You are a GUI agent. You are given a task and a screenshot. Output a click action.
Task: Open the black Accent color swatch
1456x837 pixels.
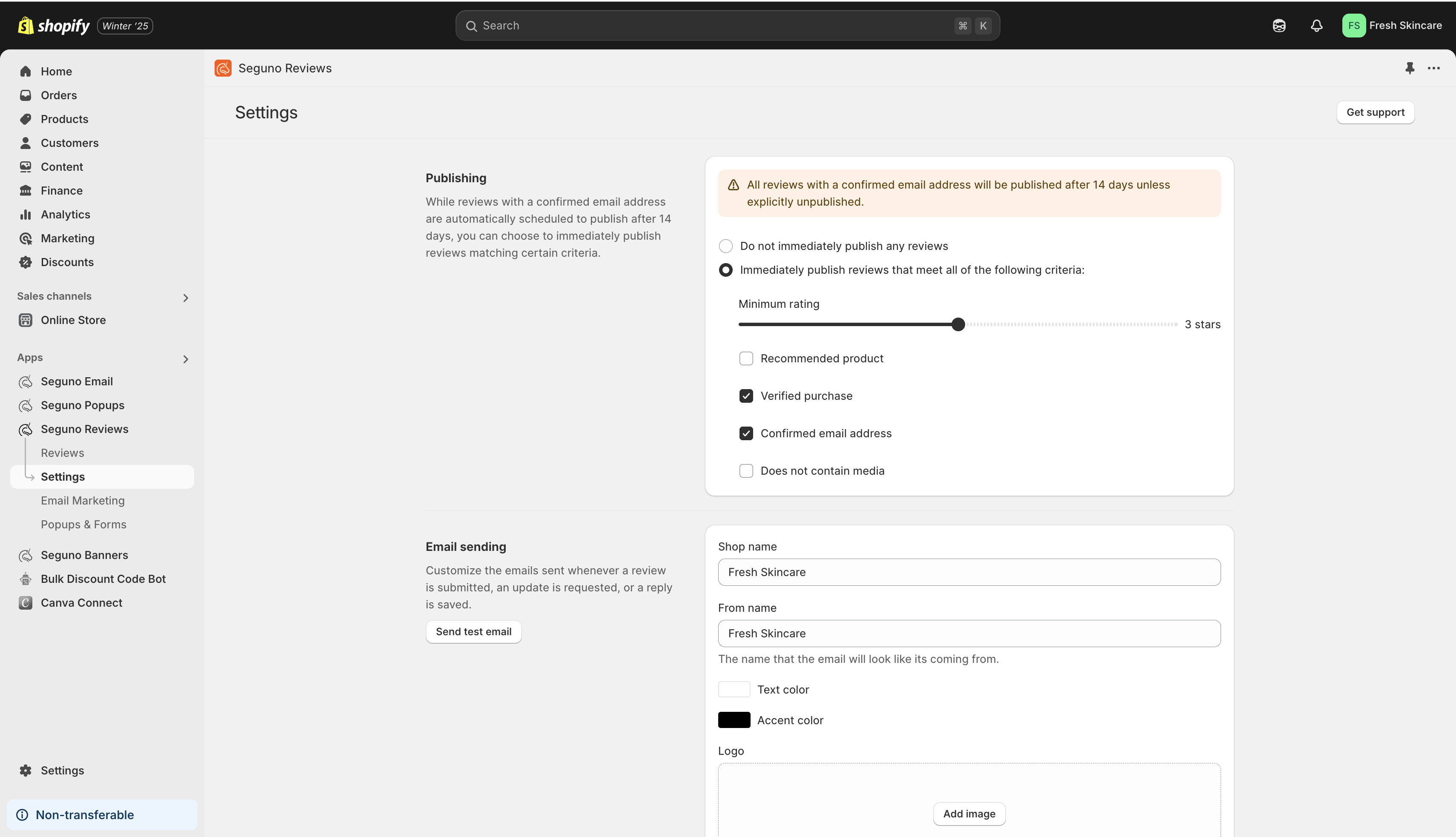coord(734,720)
